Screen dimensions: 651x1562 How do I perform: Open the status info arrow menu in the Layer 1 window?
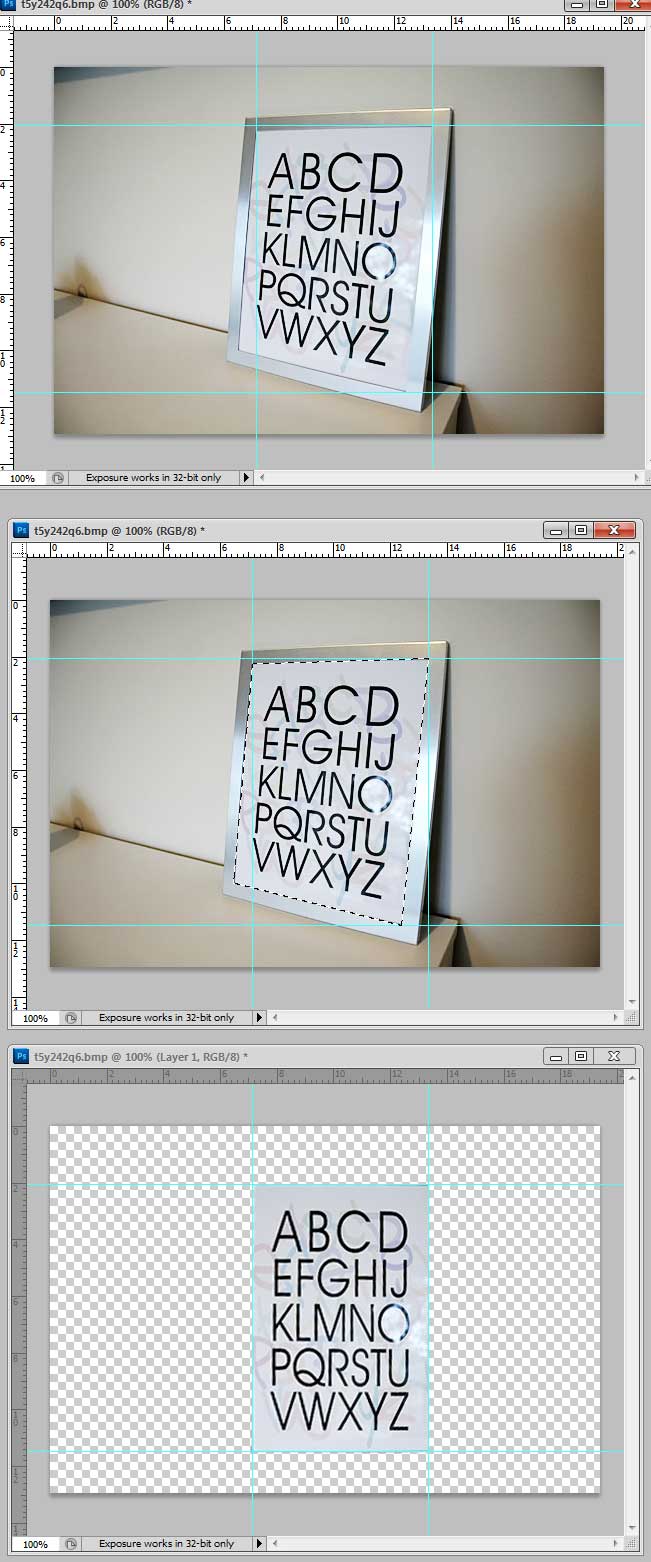[259, 1544]
